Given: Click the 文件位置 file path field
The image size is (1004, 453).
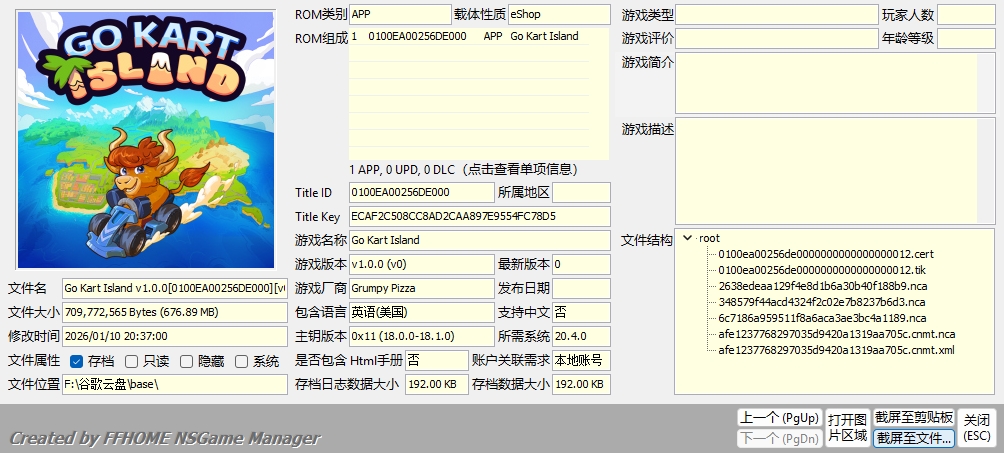Looking at the screenshot, I should tap(174, 384).
